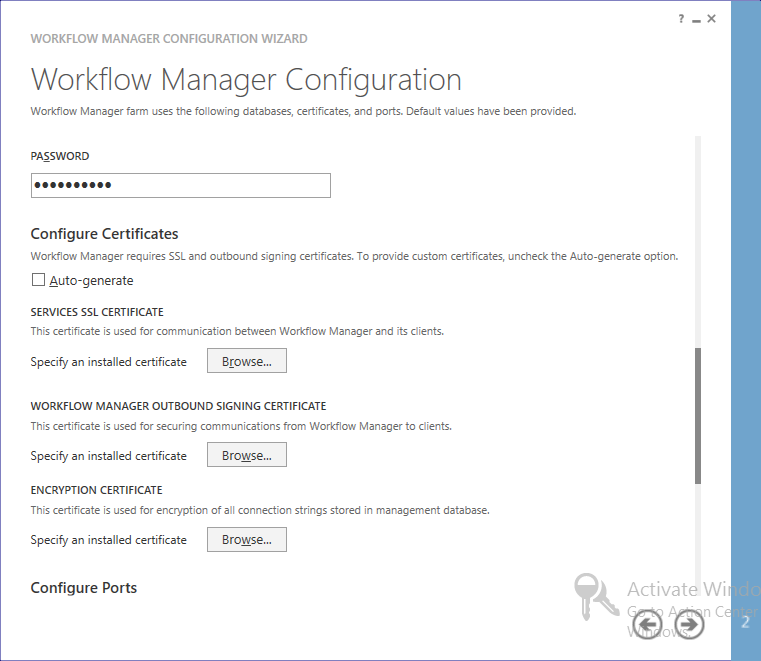Click the Configure Ports section heading

tap(84, 587)
